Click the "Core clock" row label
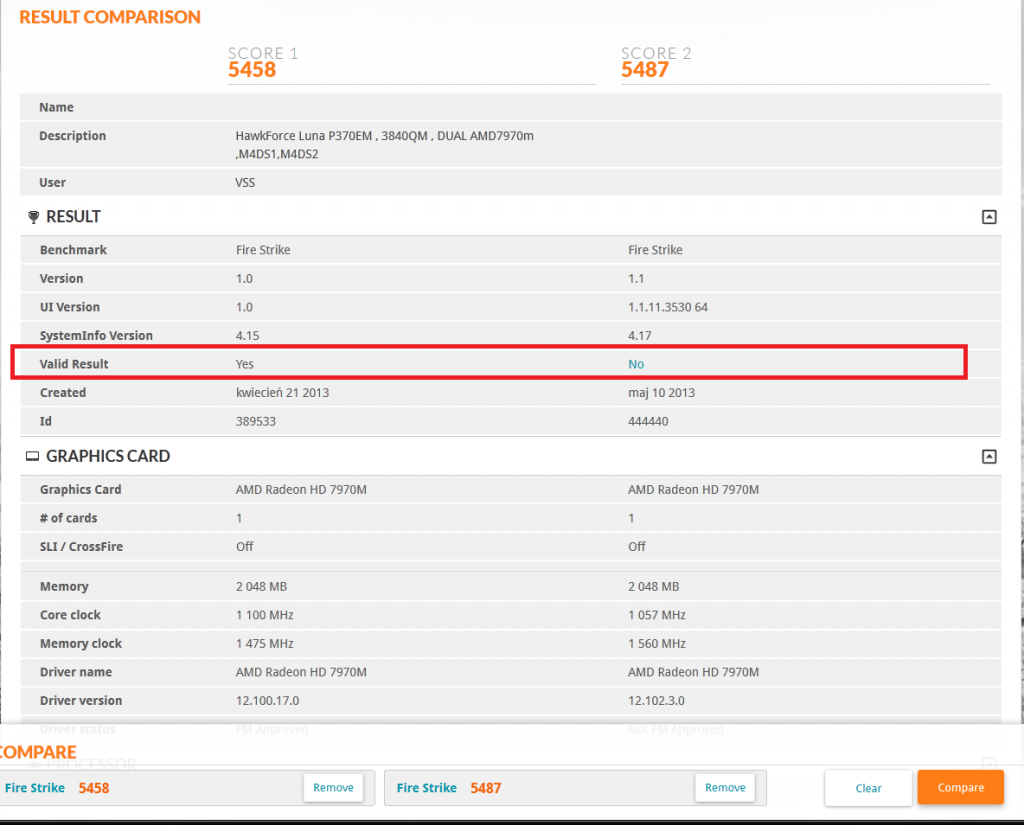 pos(71,615)
